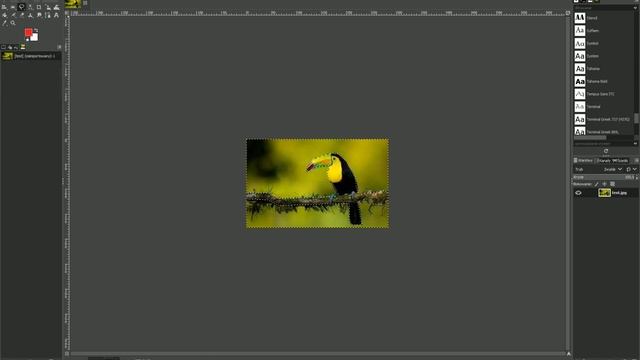Screen dimensions: 640x360
Task: Select the Fuzzy Select tool
Action: [30, 7]
